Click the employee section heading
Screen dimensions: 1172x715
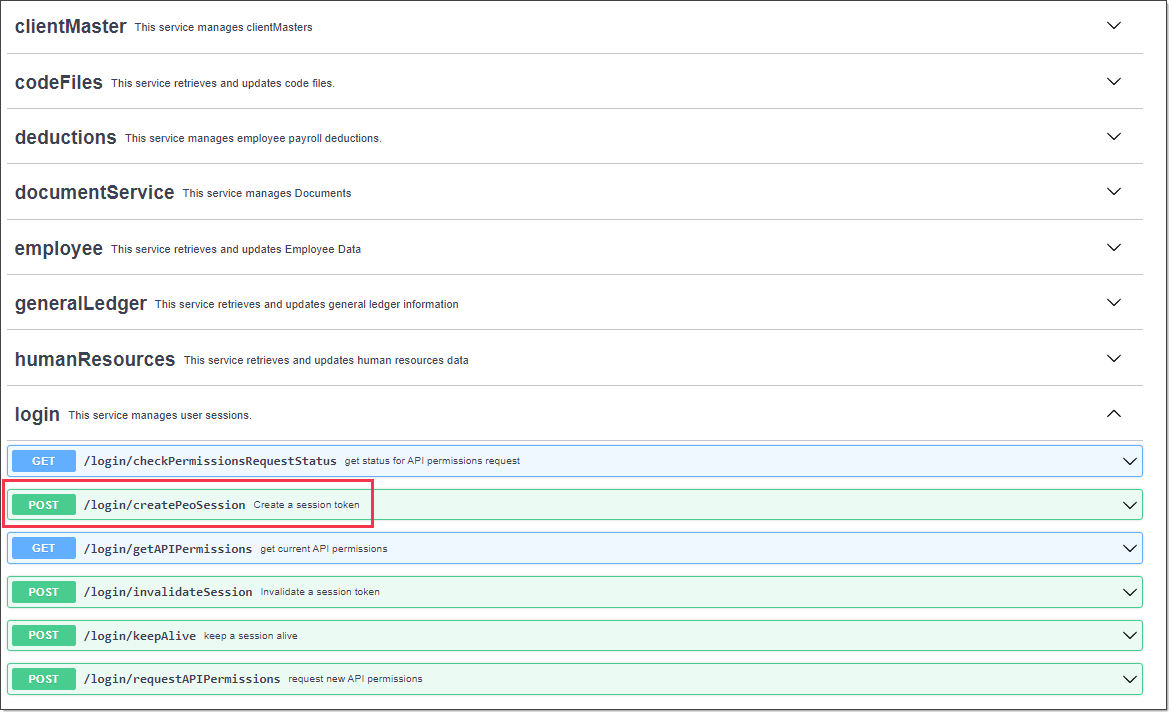[58, 248]
